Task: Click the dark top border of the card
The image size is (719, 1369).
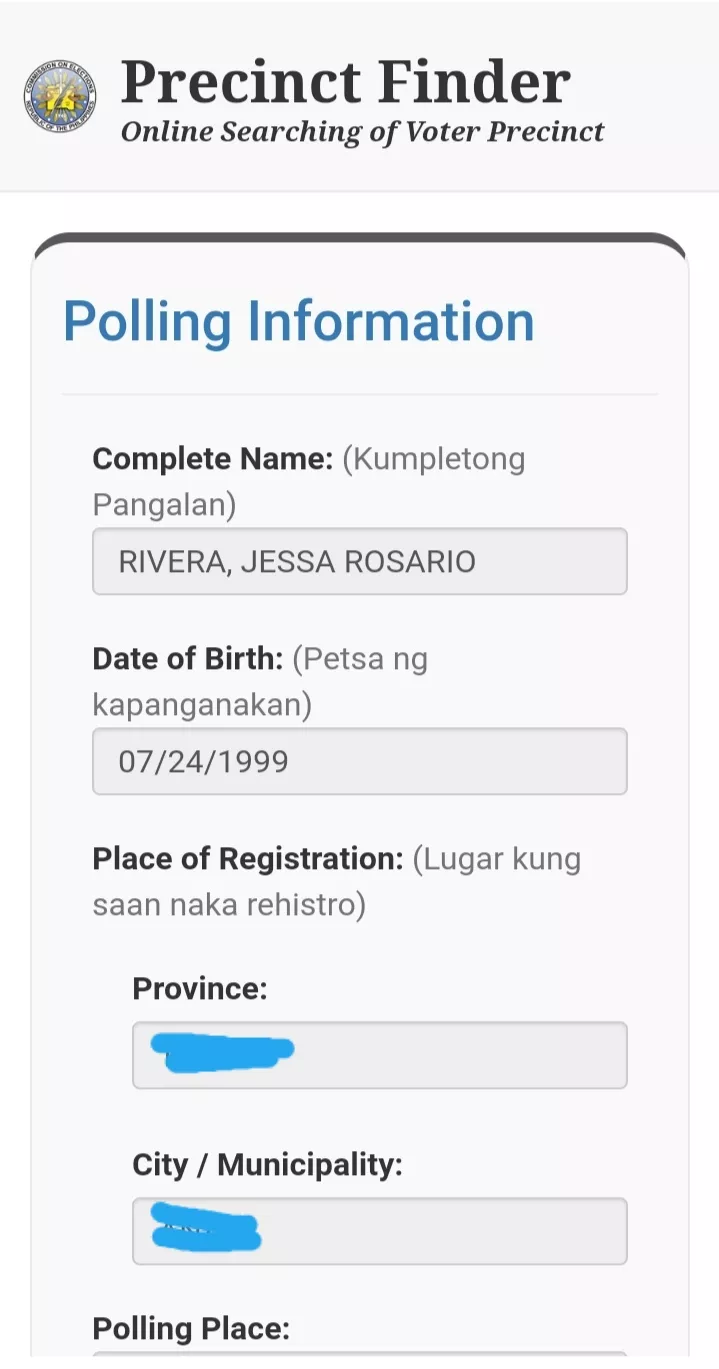Action: [x=360, y=238]
